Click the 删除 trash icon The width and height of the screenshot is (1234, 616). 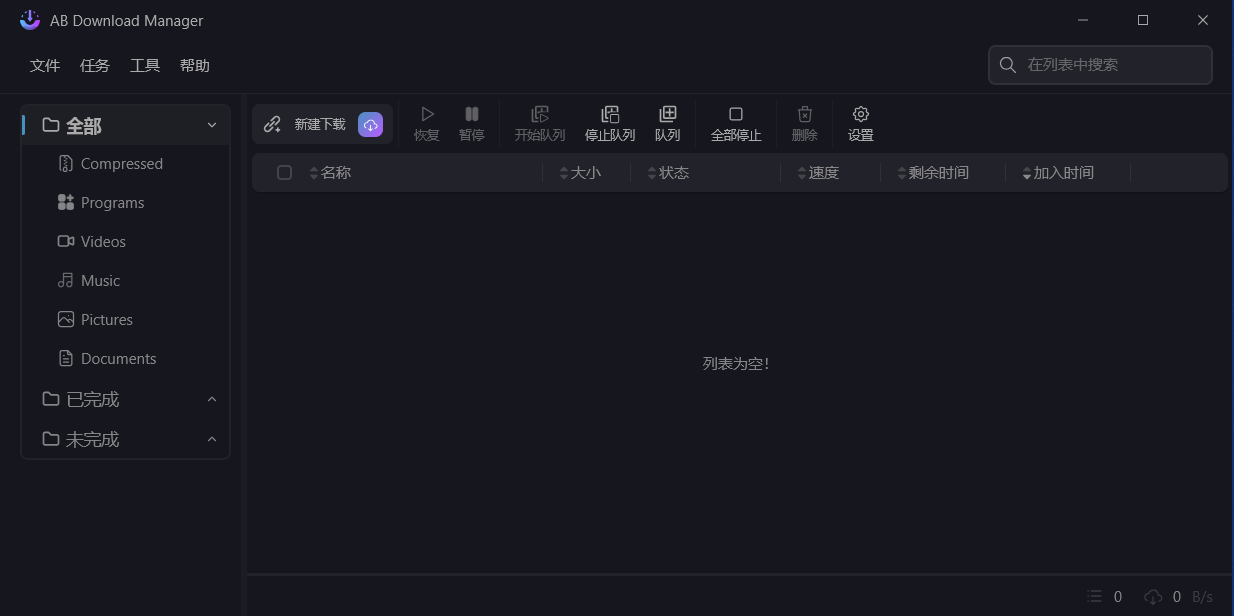(805, 114)
